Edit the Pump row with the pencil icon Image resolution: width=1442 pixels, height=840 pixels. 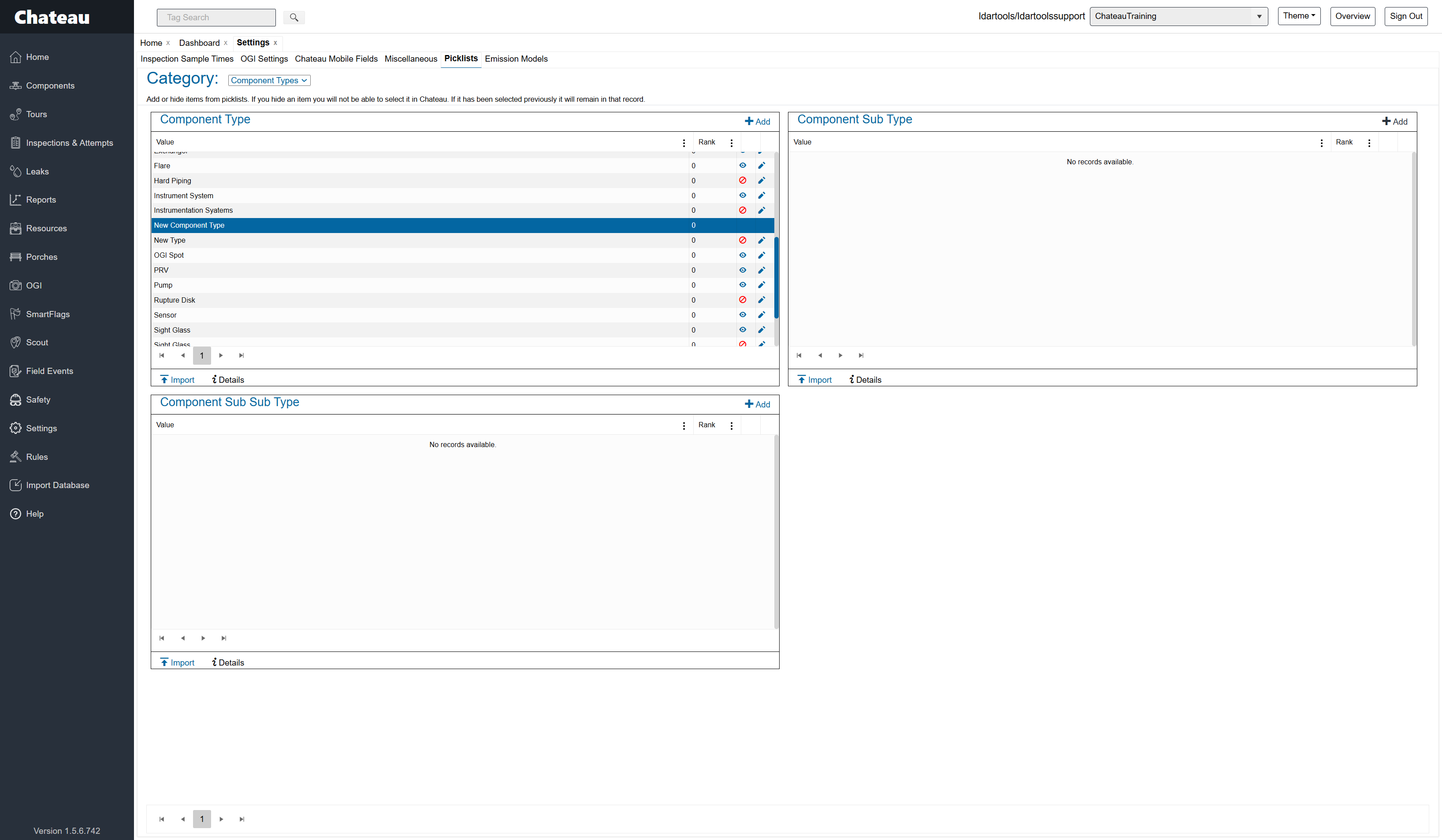761,285
